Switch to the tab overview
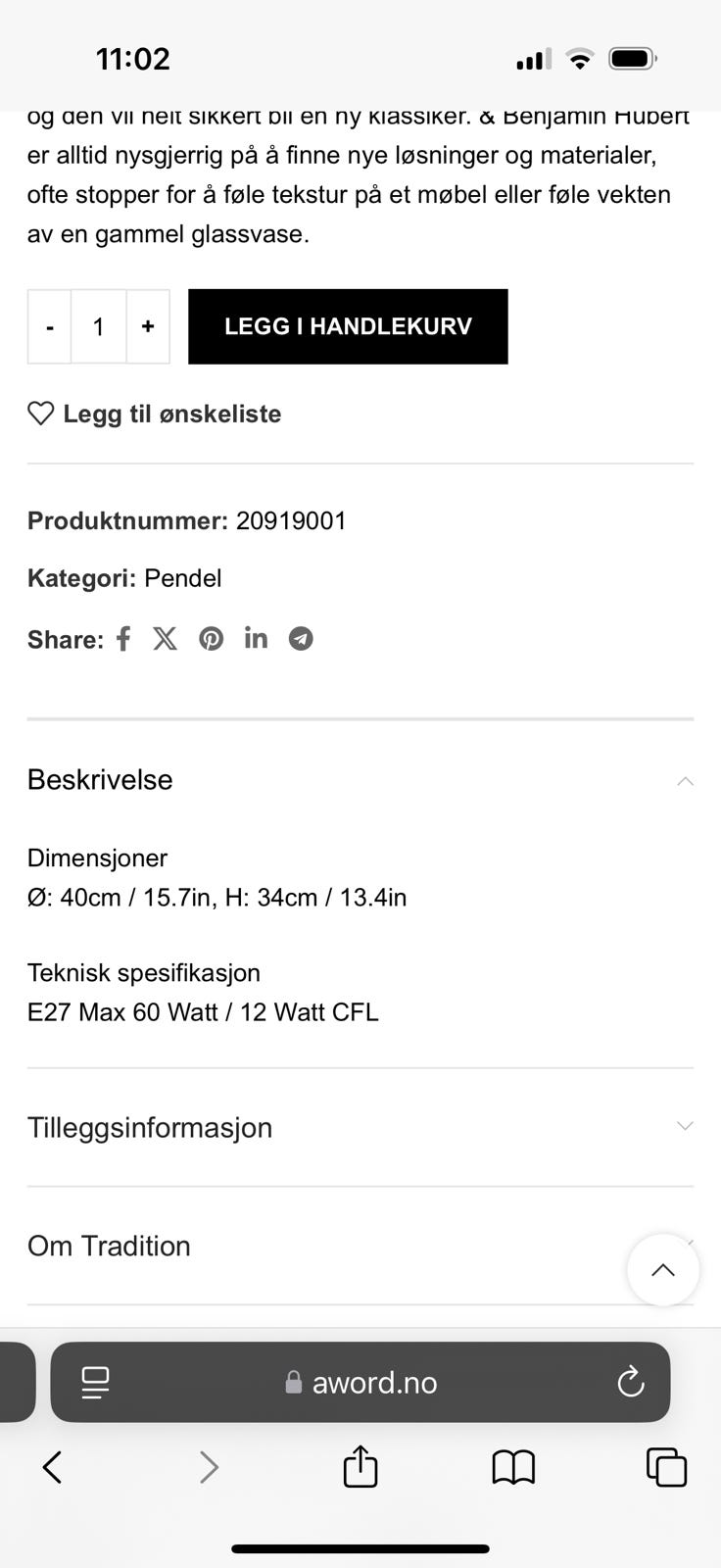 click(x=665, y=1467)
